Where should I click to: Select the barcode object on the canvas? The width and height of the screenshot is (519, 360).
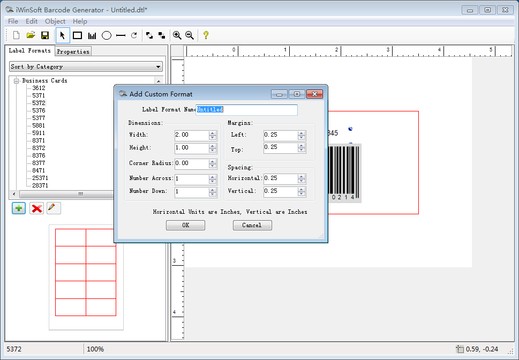pyautogui.click(x=344, y=173)
